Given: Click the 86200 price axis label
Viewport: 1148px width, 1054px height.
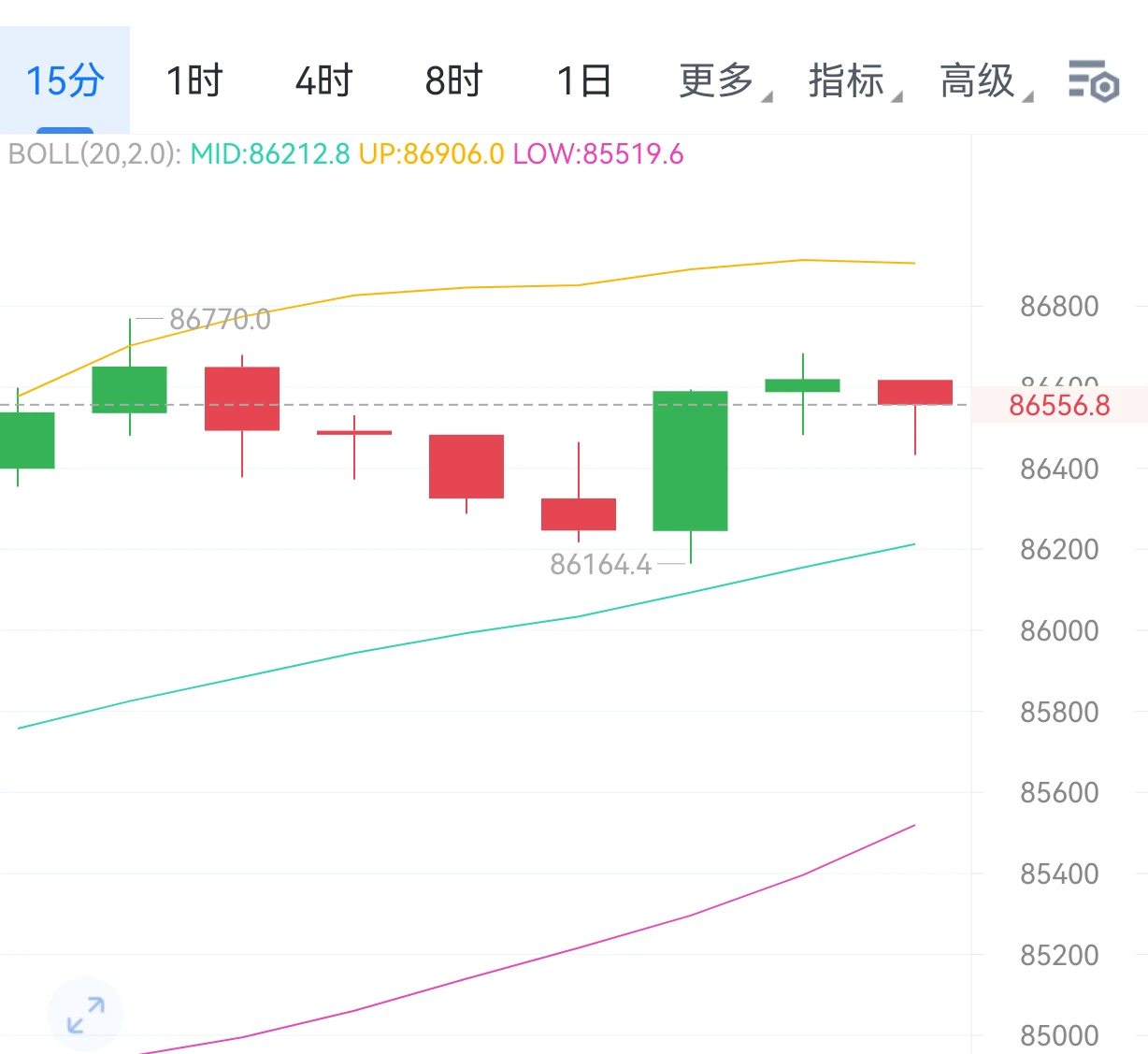Looking at the screenshot, I should (x=1059, y=549).
